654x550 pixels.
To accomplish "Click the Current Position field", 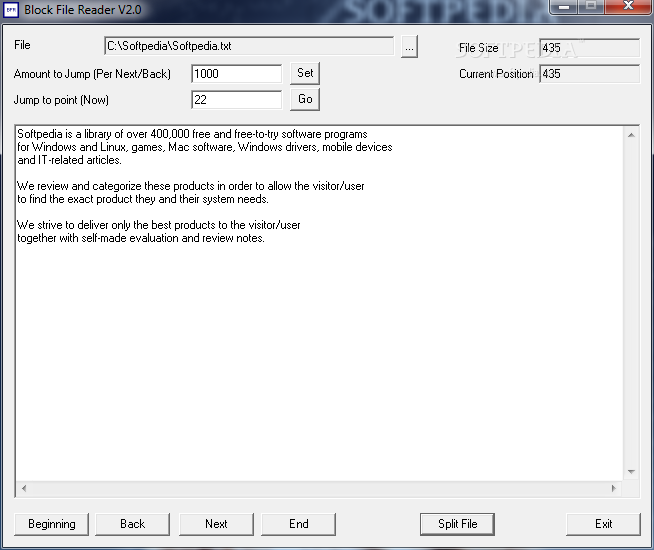I will (589, 74).
